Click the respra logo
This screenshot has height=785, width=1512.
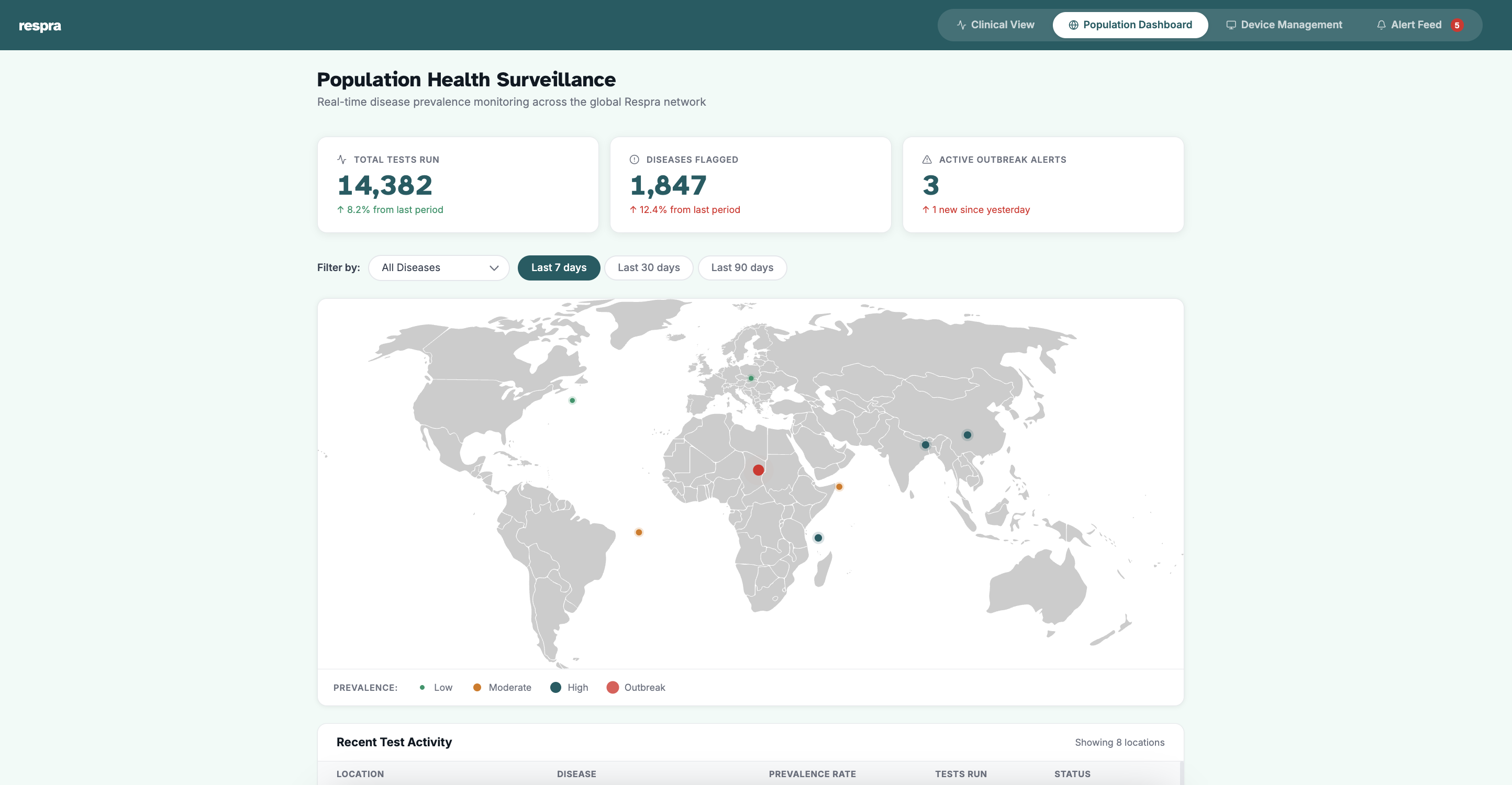point(40,25)
